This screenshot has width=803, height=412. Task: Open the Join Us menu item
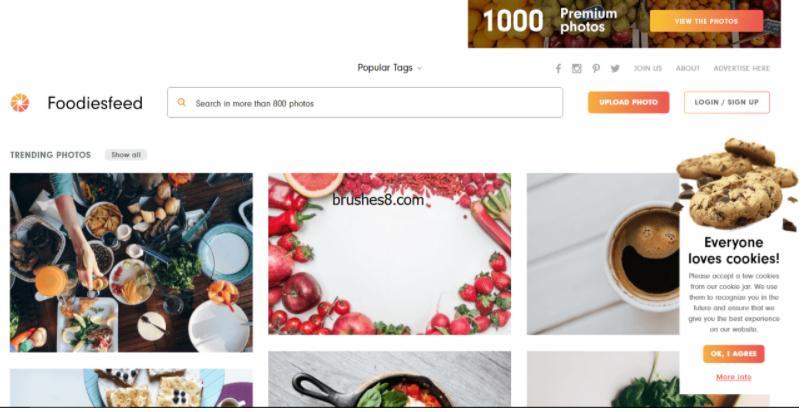pyautogui.click(x=648, y=68)
